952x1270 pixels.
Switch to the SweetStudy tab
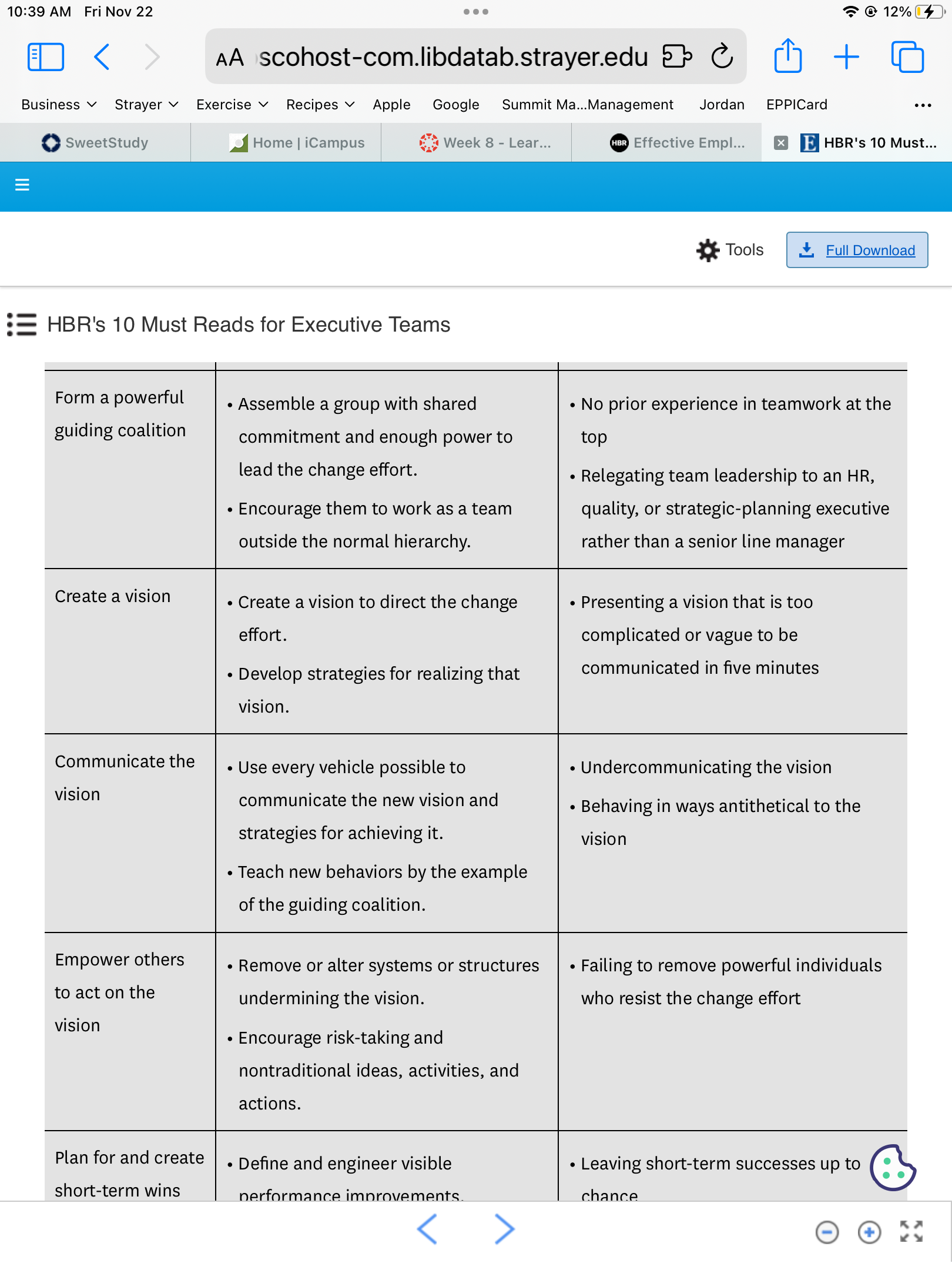click(x=95, y=143)
